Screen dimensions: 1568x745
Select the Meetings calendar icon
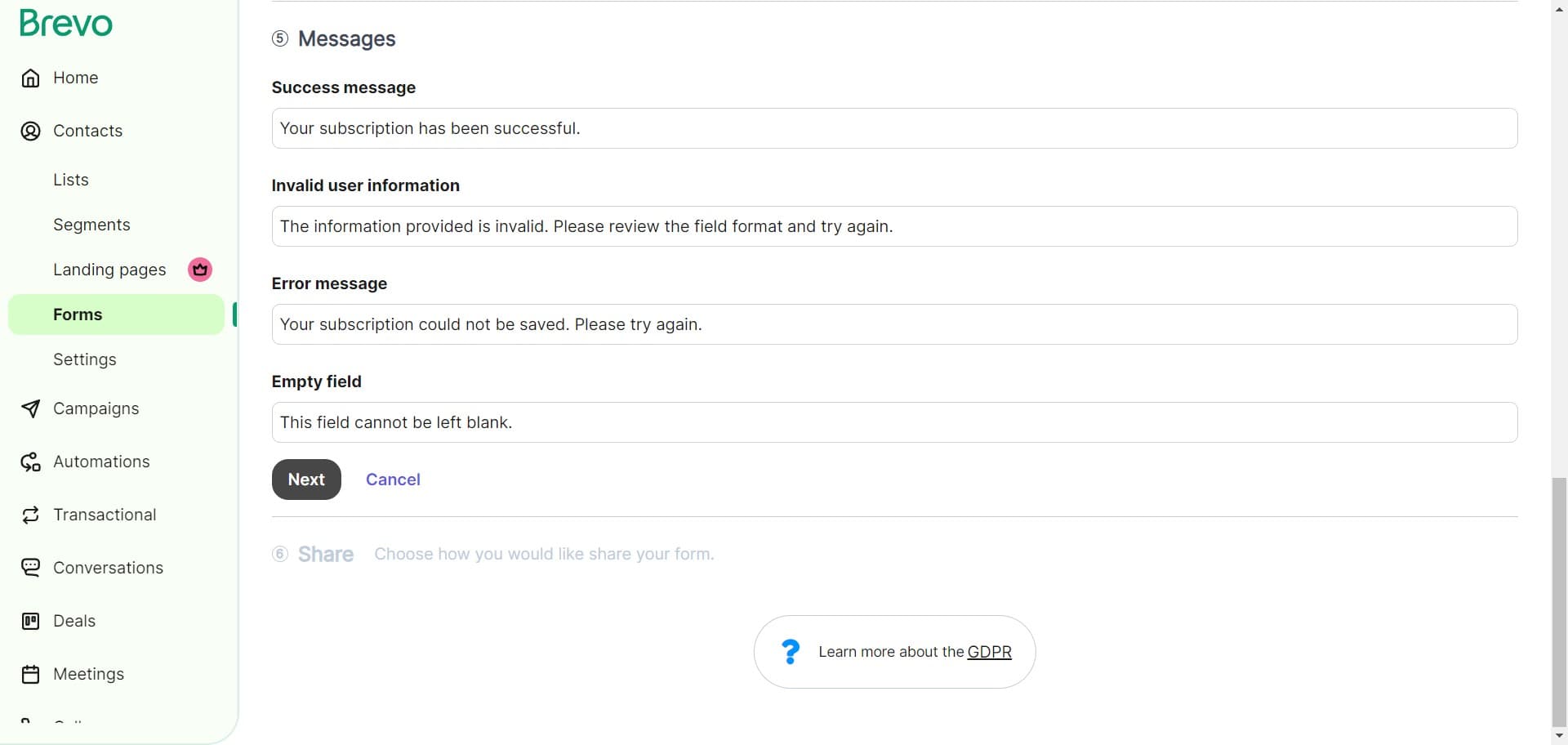[30, 673]
